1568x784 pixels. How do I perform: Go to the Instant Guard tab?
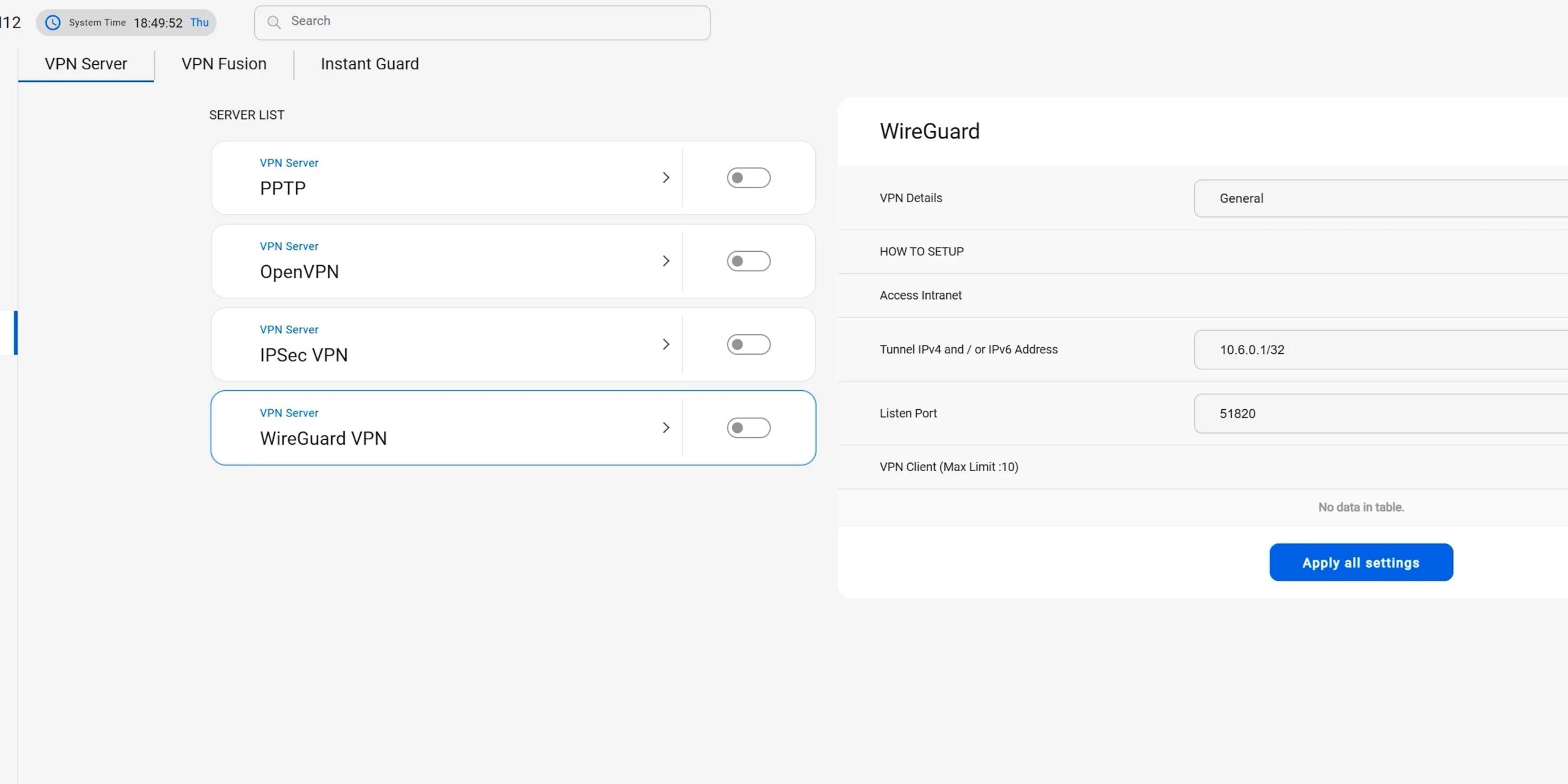coord(370,64)
